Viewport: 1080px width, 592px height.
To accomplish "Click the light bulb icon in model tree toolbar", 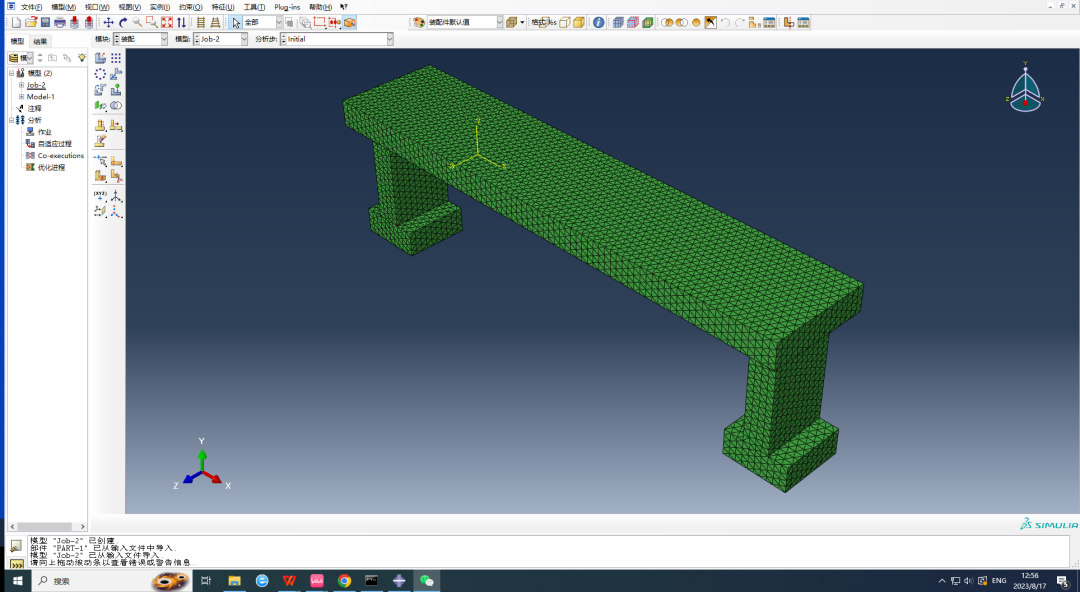I will [81, 58].
